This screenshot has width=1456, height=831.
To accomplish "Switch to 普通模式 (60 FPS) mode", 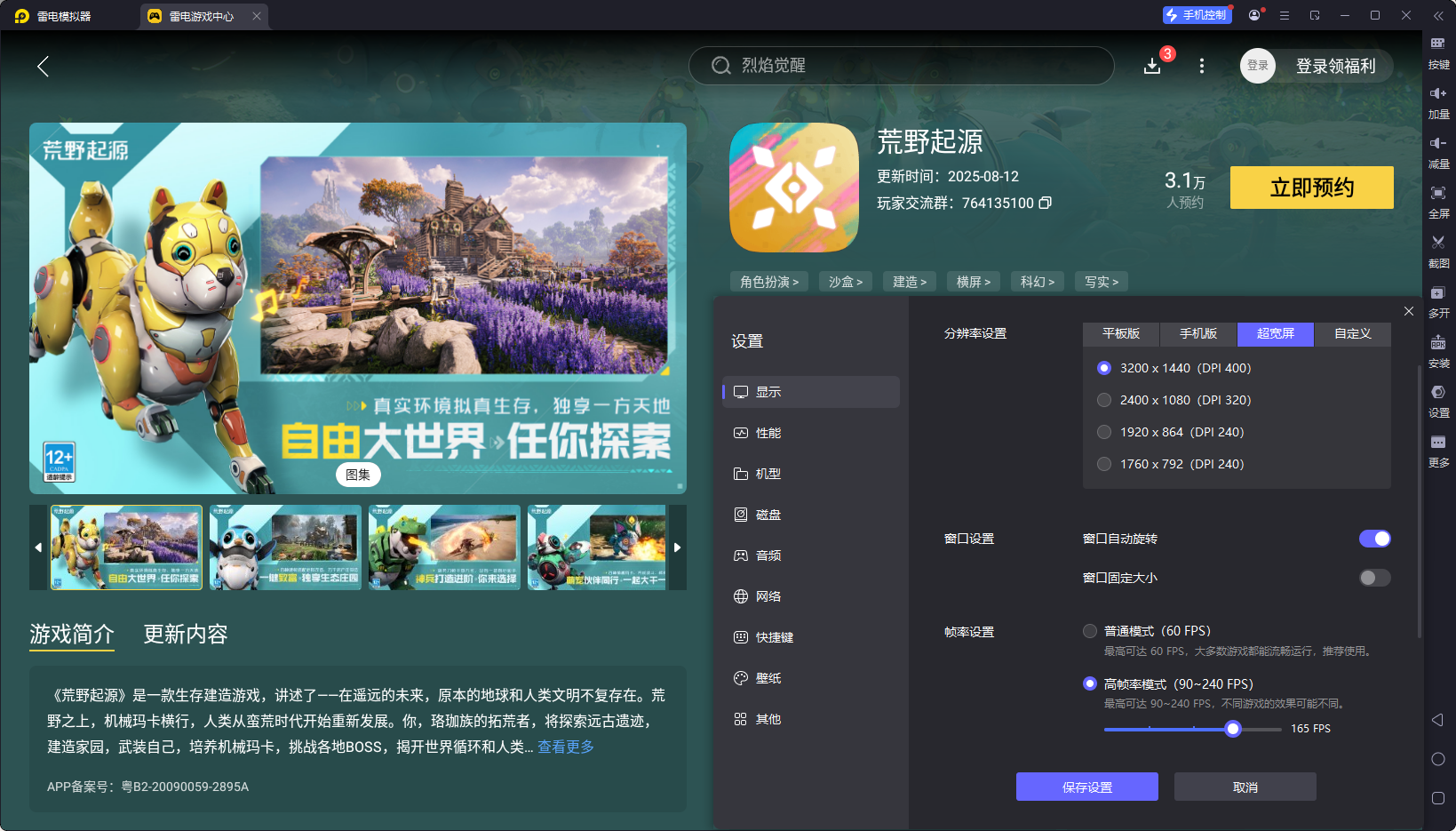I will 1090,631.
